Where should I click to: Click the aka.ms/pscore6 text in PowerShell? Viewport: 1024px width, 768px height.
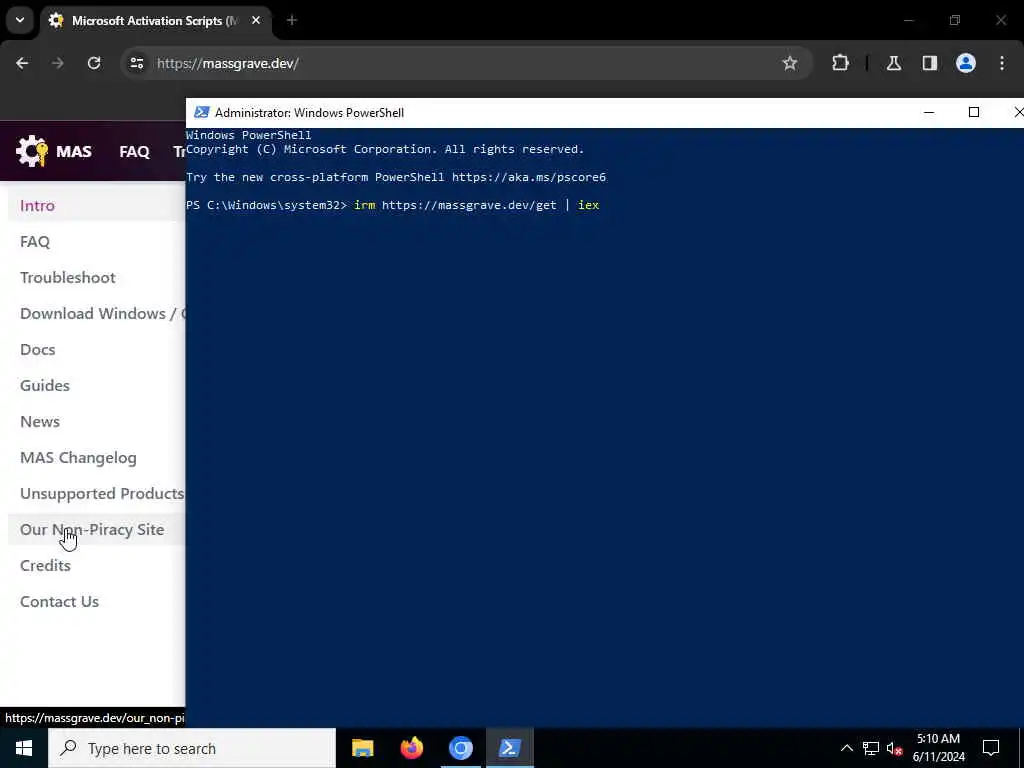[529, 177]
